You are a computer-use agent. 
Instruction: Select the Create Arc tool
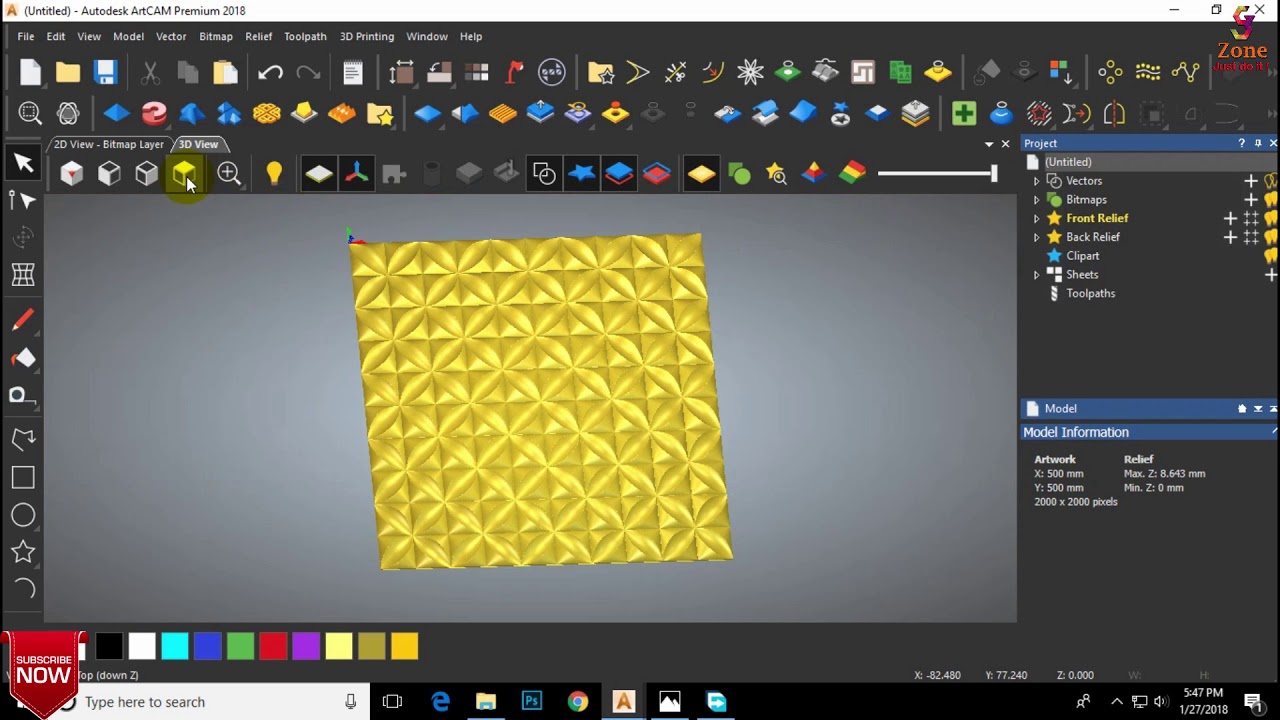pyautogui.click(x=23, y=589)
